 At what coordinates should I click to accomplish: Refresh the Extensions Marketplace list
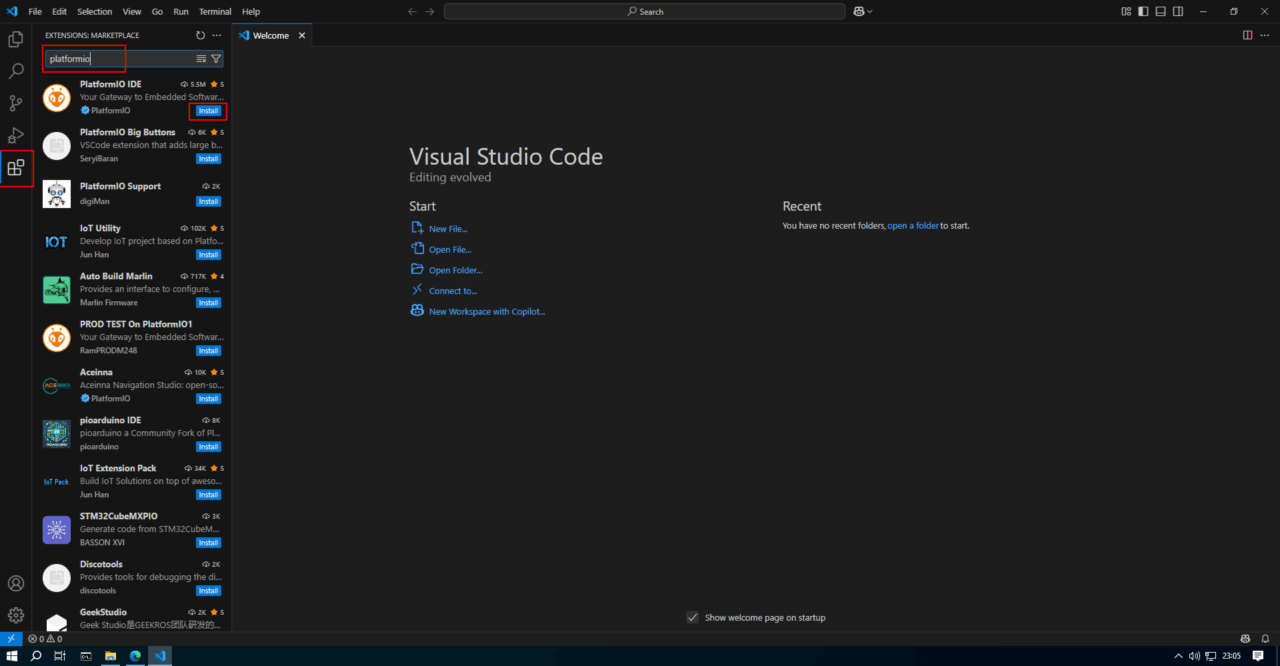(200, 35)
